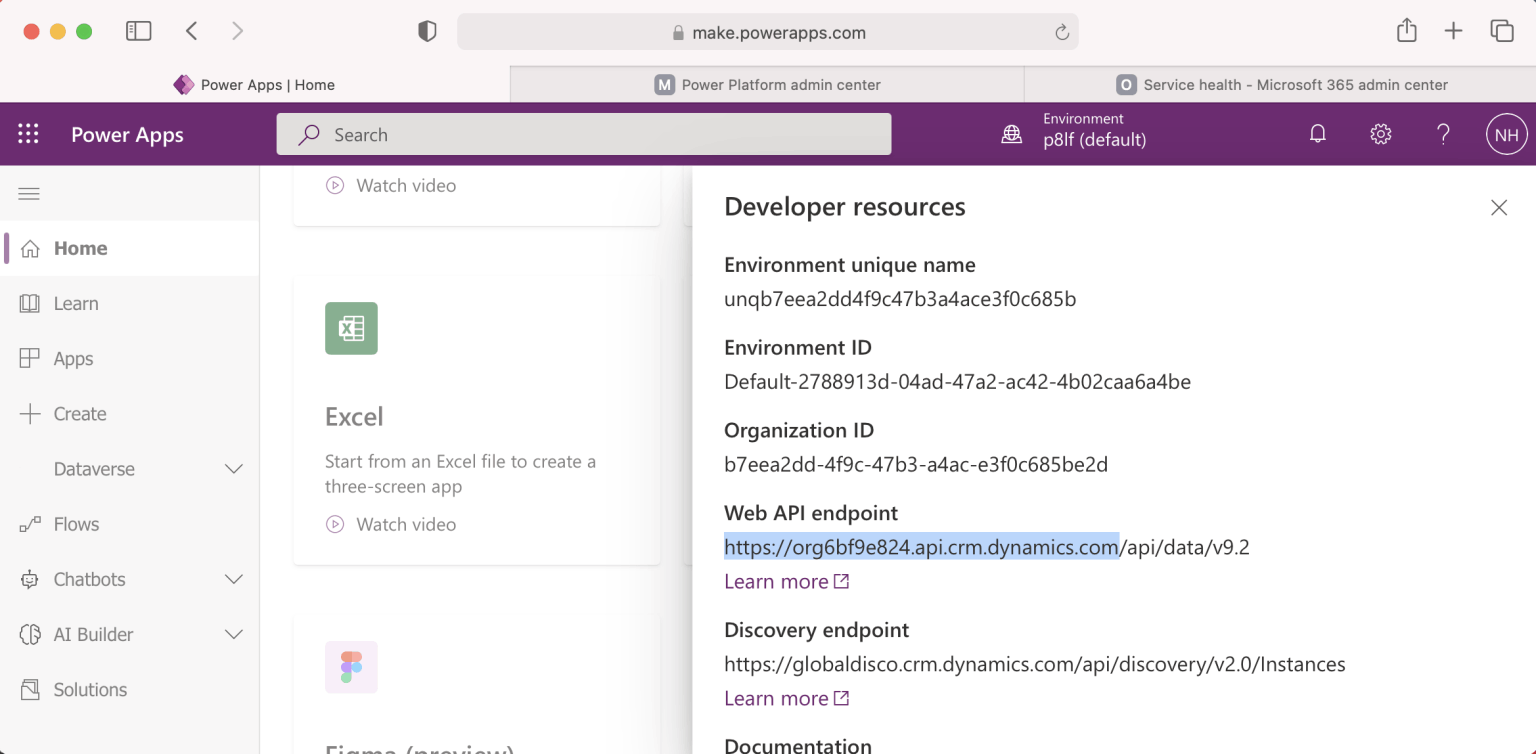Viewport: 1536px width, 754px height.
Task: Close the Developer resources panel
Action: [1498, 208]
